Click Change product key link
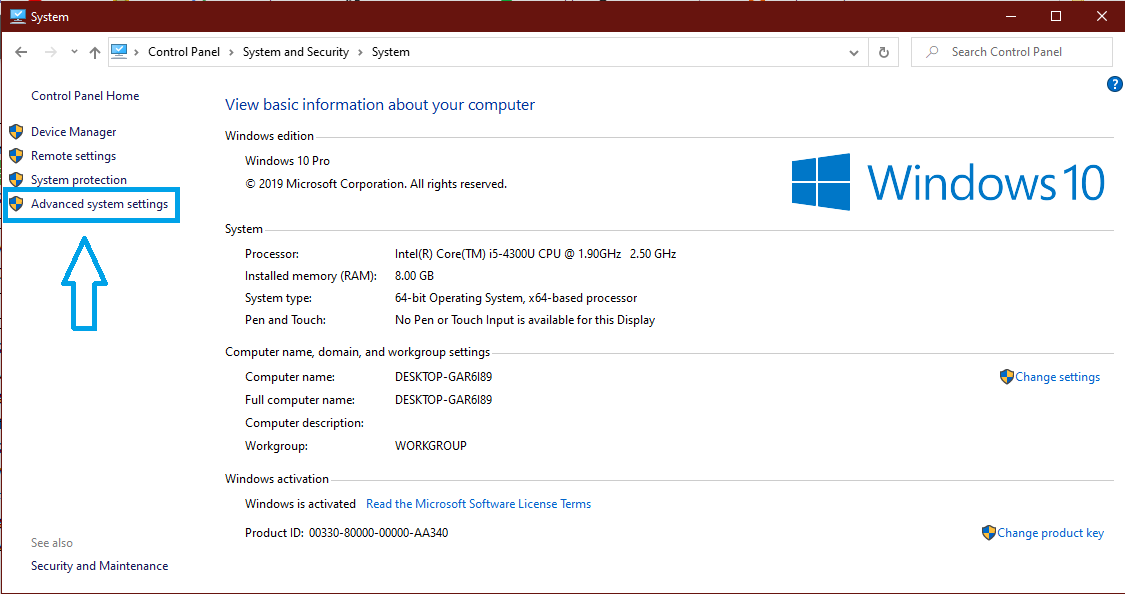Viewport: 1125px width, 594px height. click(x=1050, y=533)
